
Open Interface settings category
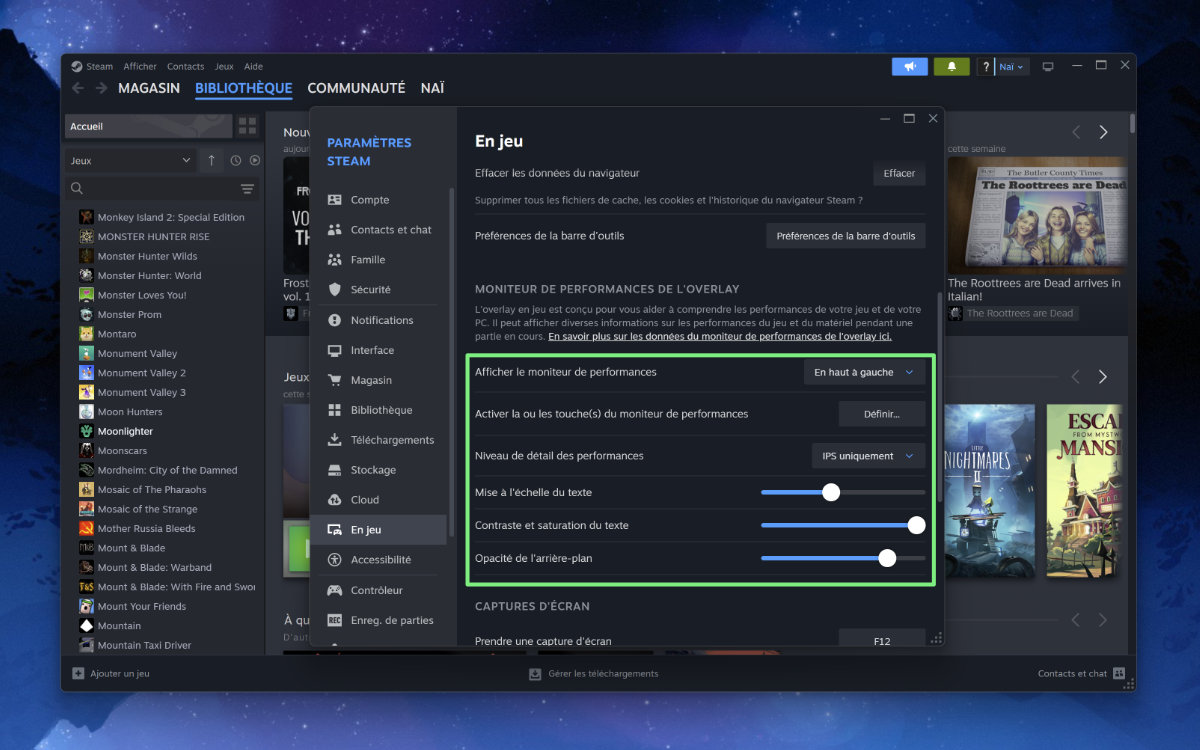[378, 350]
